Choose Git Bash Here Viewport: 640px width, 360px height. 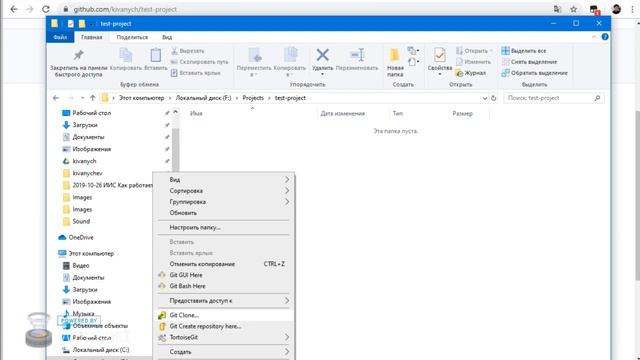224,286
